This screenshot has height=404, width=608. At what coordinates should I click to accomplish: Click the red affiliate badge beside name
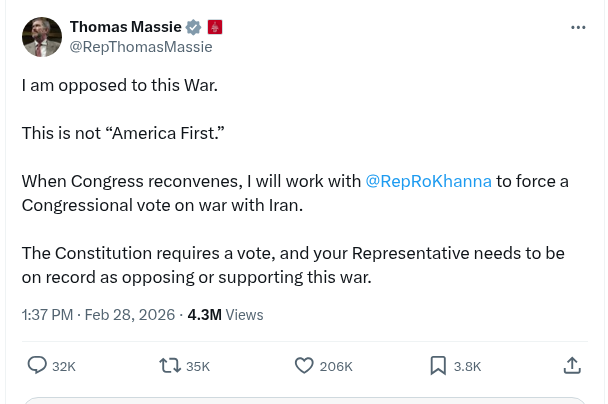[215, 27]
